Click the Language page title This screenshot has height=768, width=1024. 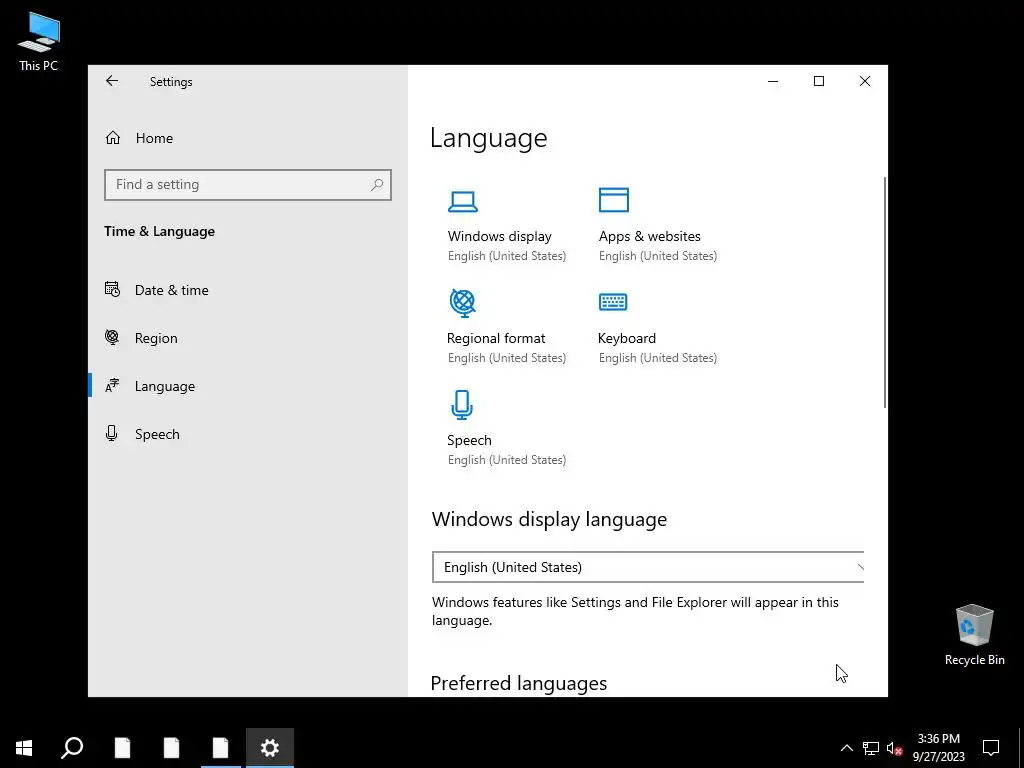[488, 138]
